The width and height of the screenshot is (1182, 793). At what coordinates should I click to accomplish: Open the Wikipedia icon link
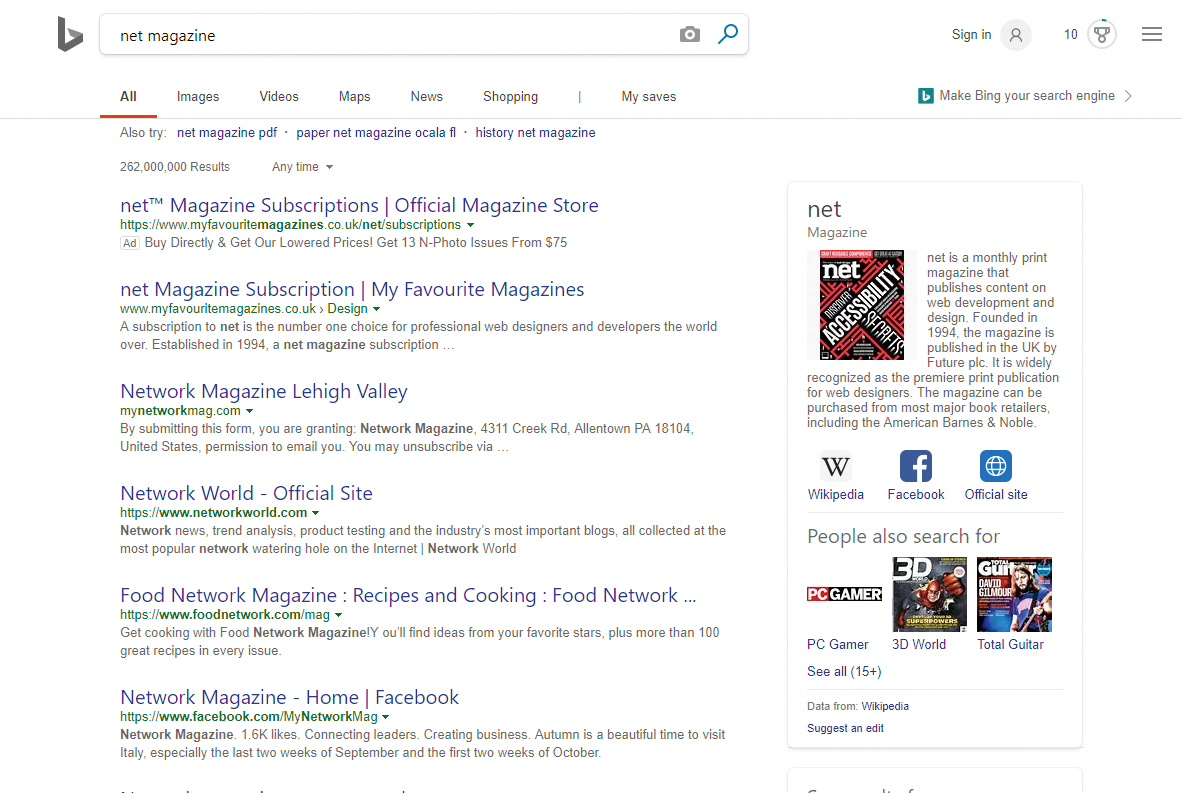[836, 467]
